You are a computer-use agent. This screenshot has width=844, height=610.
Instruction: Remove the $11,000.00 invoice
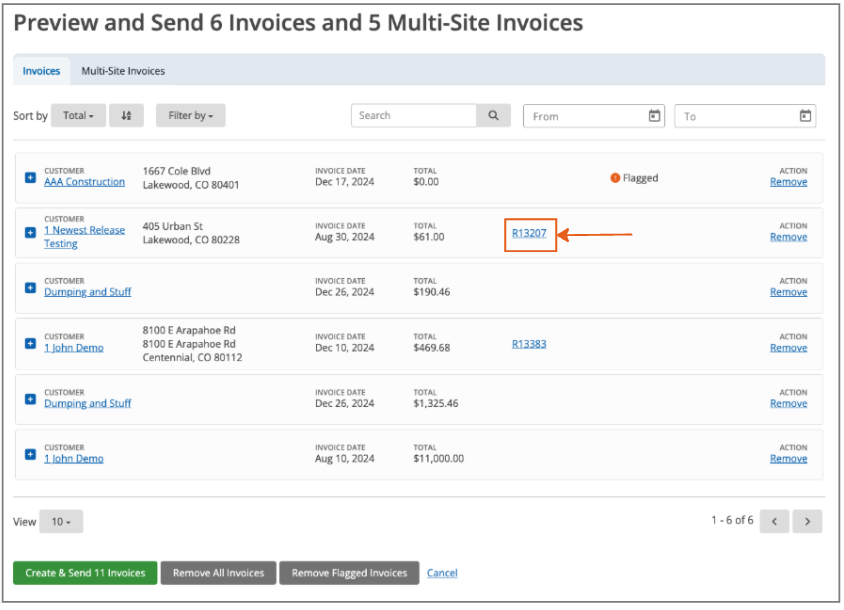(789, 459)
